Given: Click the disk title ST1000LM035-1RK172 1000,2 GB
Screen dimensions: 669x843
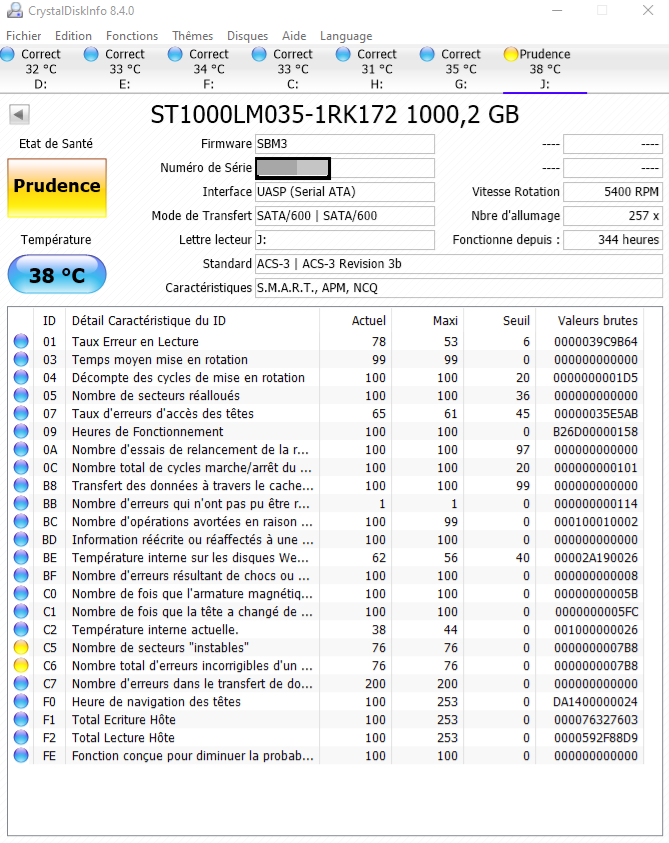Looking at the screenshot, I should click(x=334, y=115).
